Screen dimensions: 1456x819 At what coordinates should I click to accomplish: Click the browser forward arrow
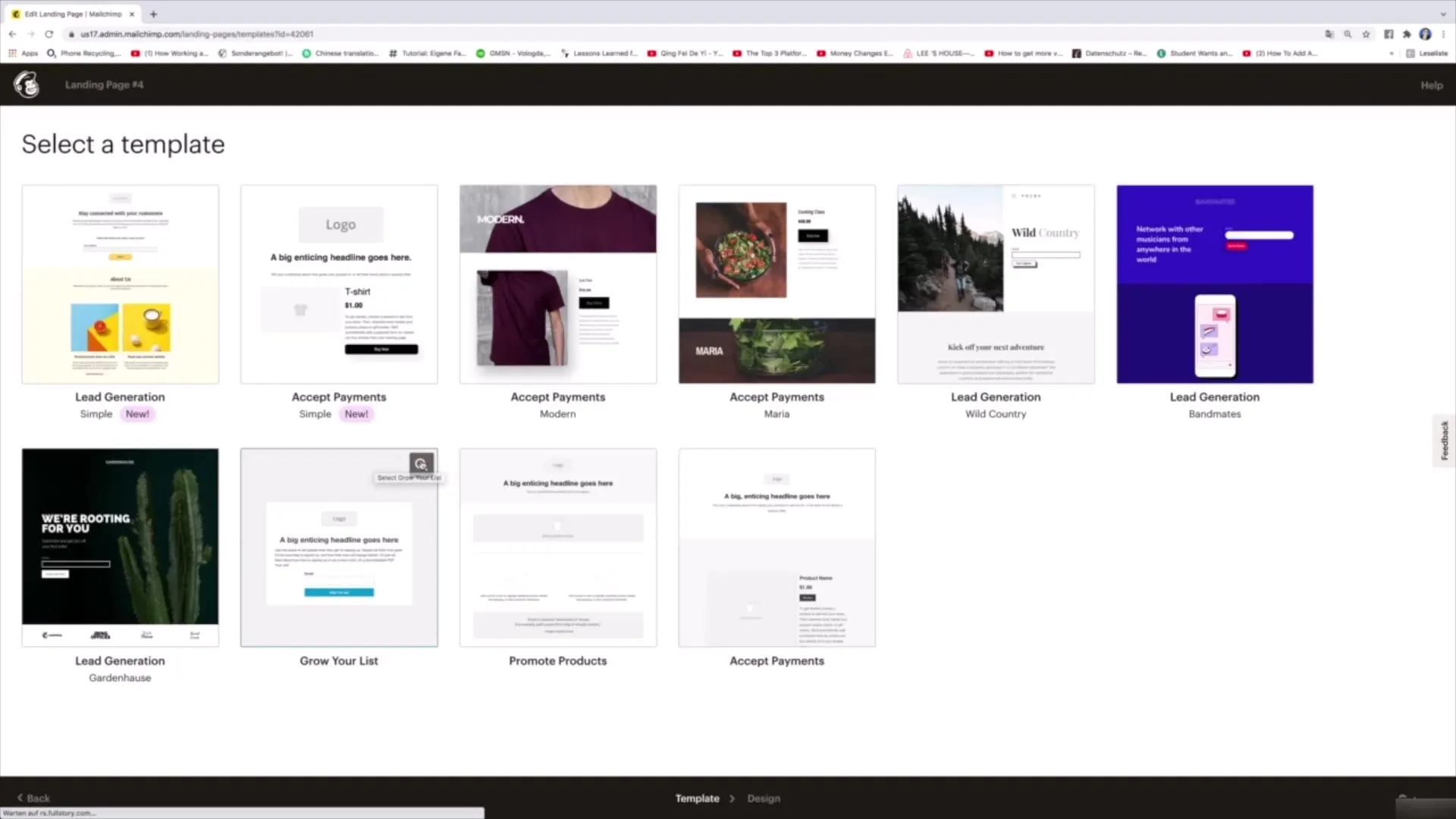(31, 34)
